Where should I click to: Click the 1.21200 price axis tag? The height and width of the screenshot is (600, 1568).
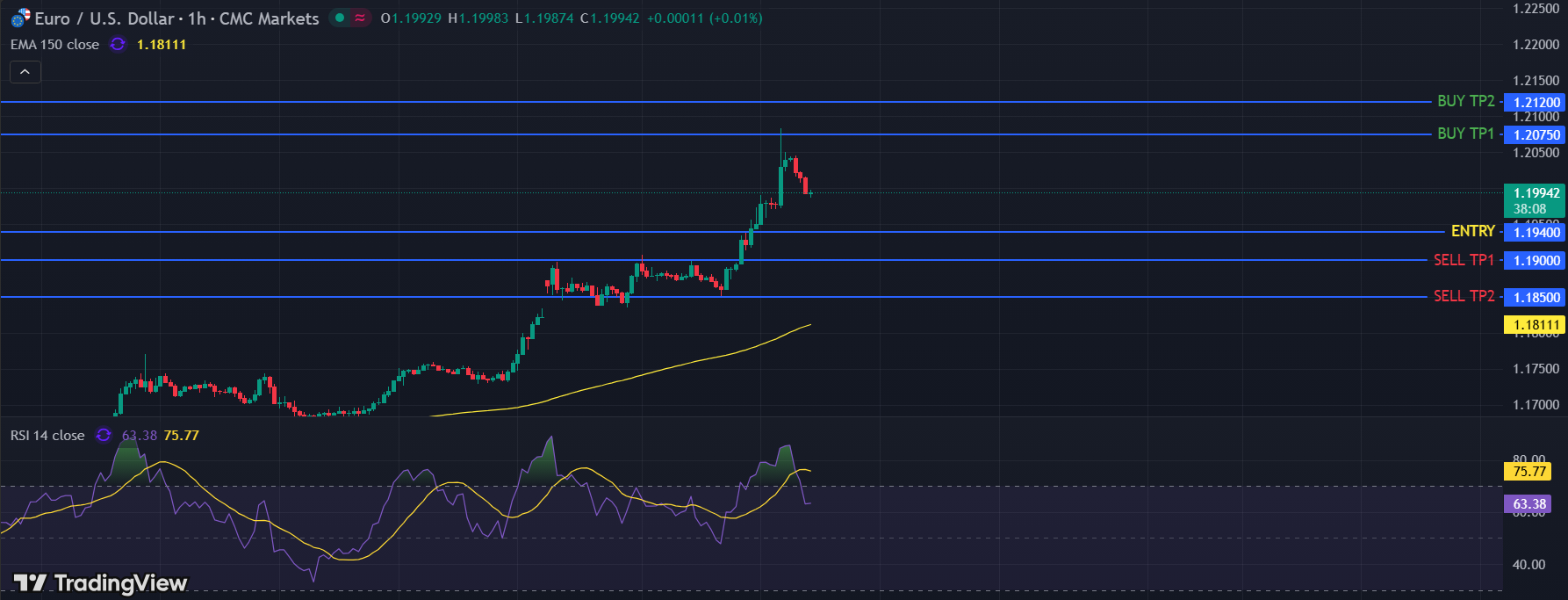1535,103
